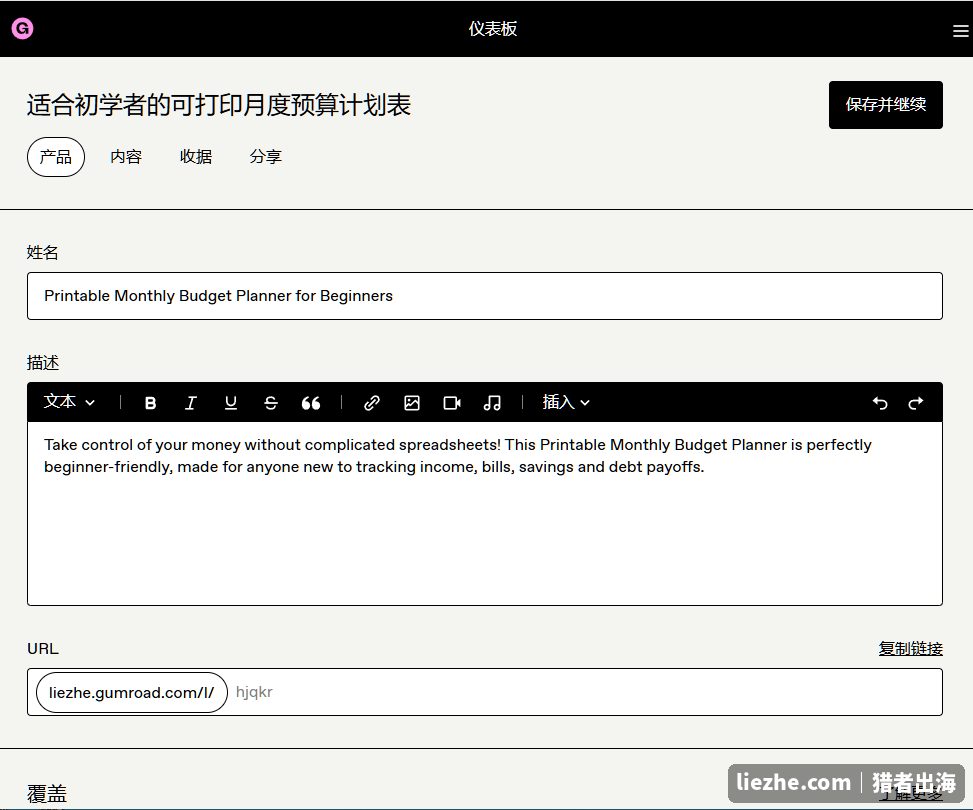Image resolution: width=973 pixels, height=810 pixels.
Task: Insert a hyperlink via link icon
Action: click(x=372, y=403)
